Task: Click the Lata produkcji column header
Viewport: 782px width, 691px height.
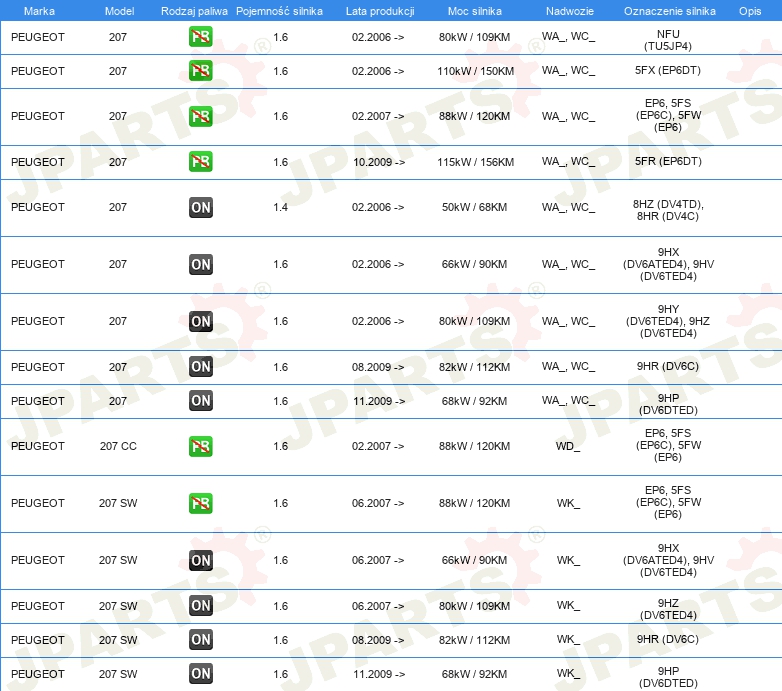Action: pos(380,11)
